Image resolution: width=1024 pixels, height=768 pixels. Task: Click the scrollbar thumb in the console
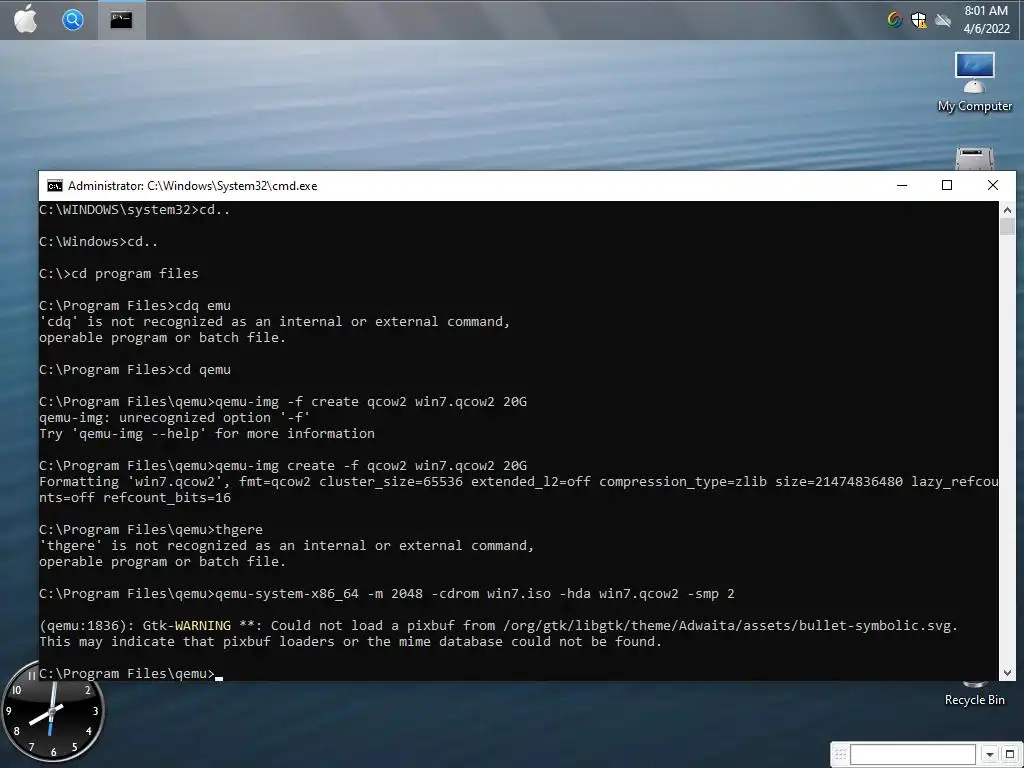1007,227
